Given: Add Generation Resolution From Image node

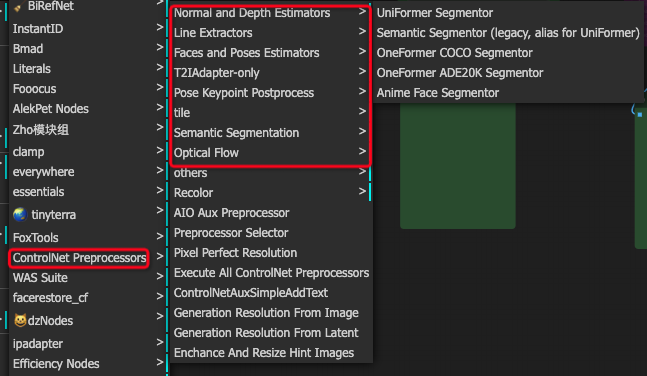Looking at the screenshot, I should click(x=270, y=313).
